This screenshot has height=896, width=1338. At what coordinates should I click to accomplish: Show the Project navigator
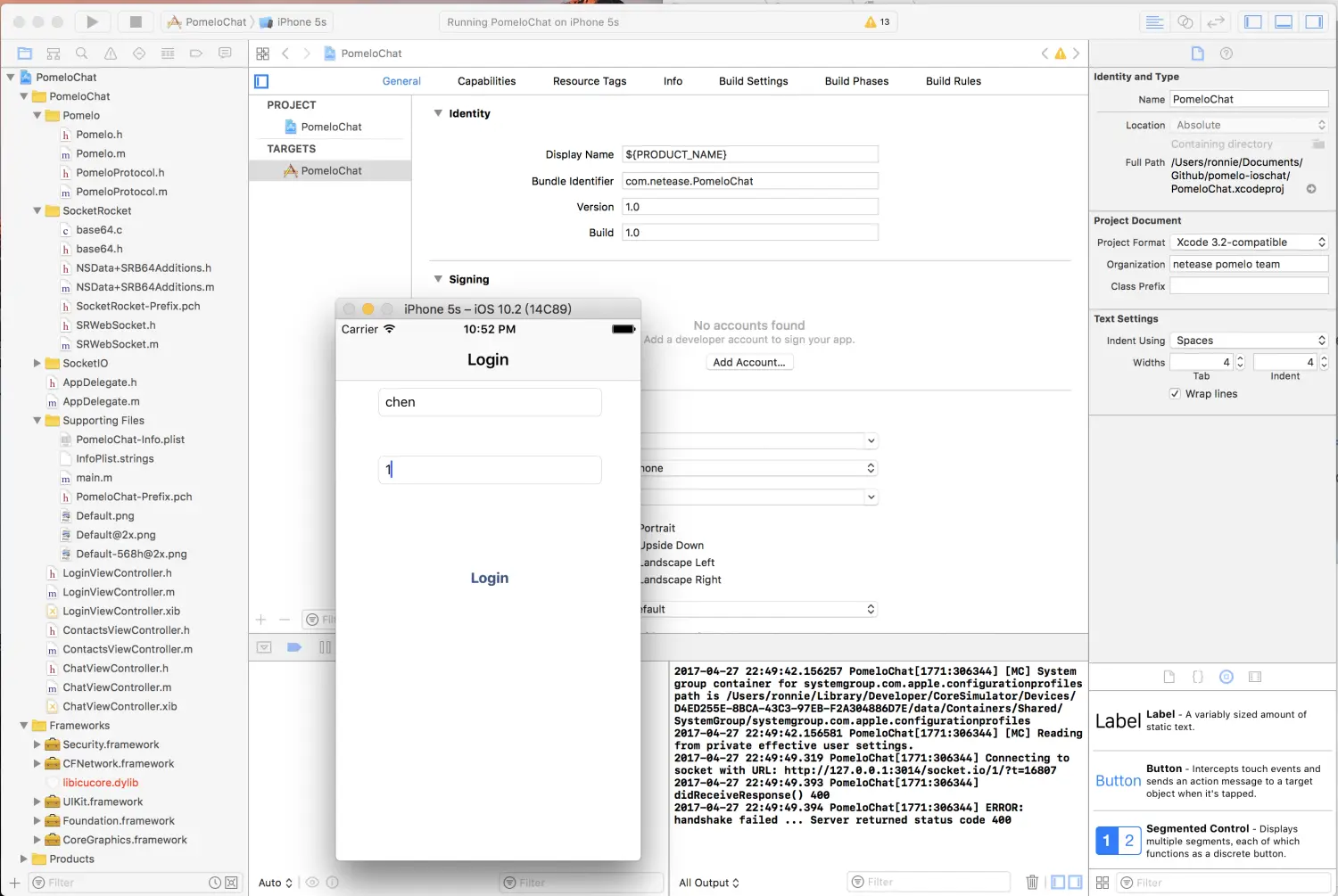(x=25, y=53)
